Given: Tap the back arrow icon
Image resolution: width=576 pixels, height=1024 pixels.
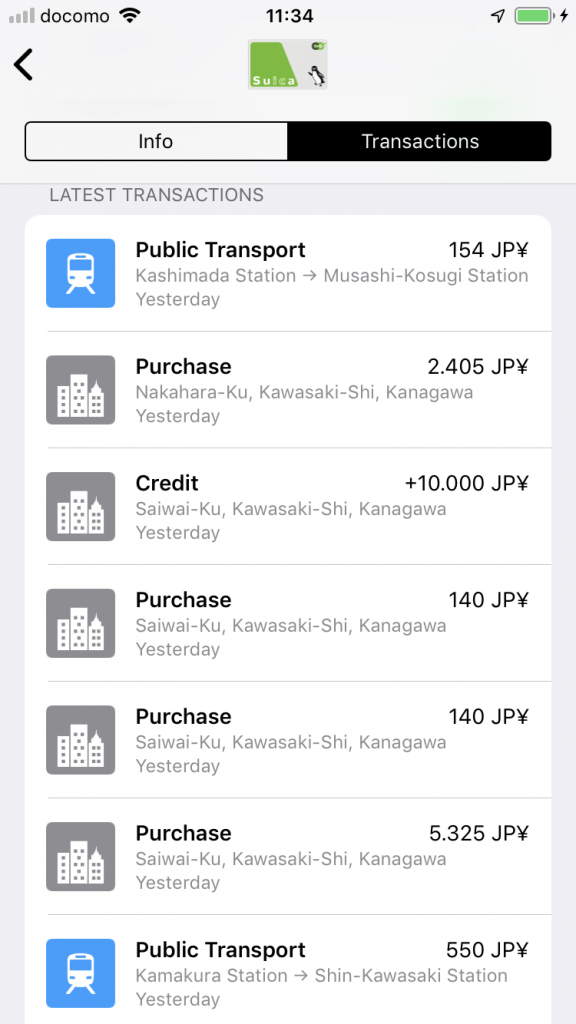Looking at the screenshot, I should pyautogui.click(x=24, y=65).
